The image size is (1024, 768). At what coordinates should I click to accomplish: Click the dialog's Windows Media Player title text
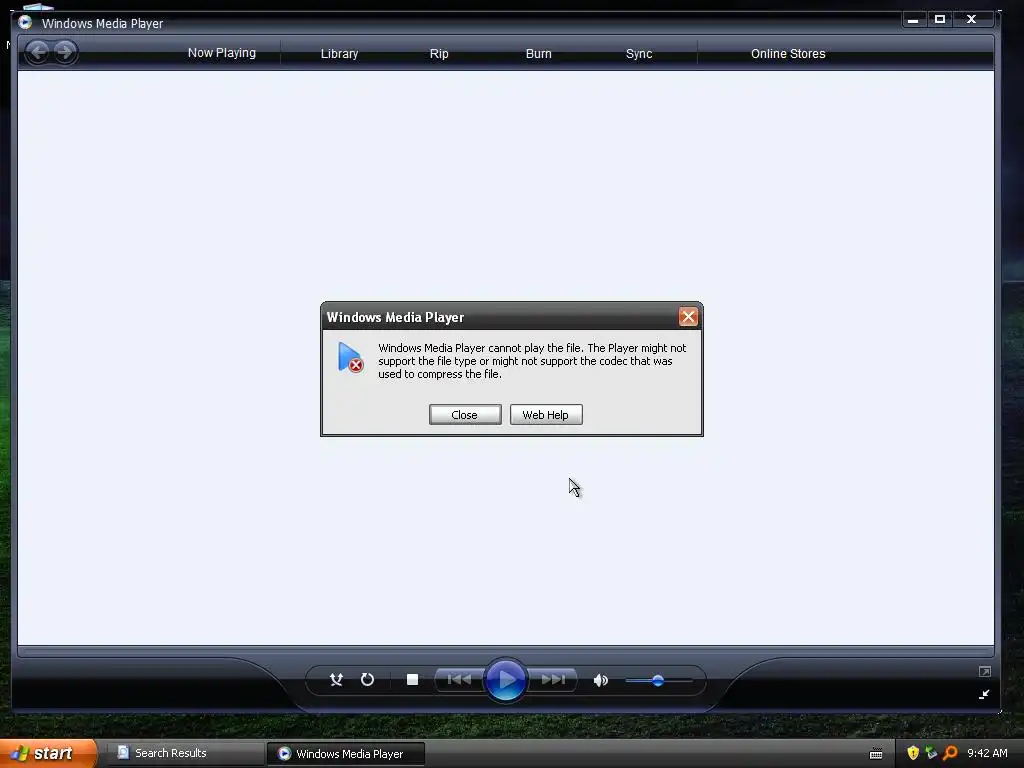tap(395, 317)
